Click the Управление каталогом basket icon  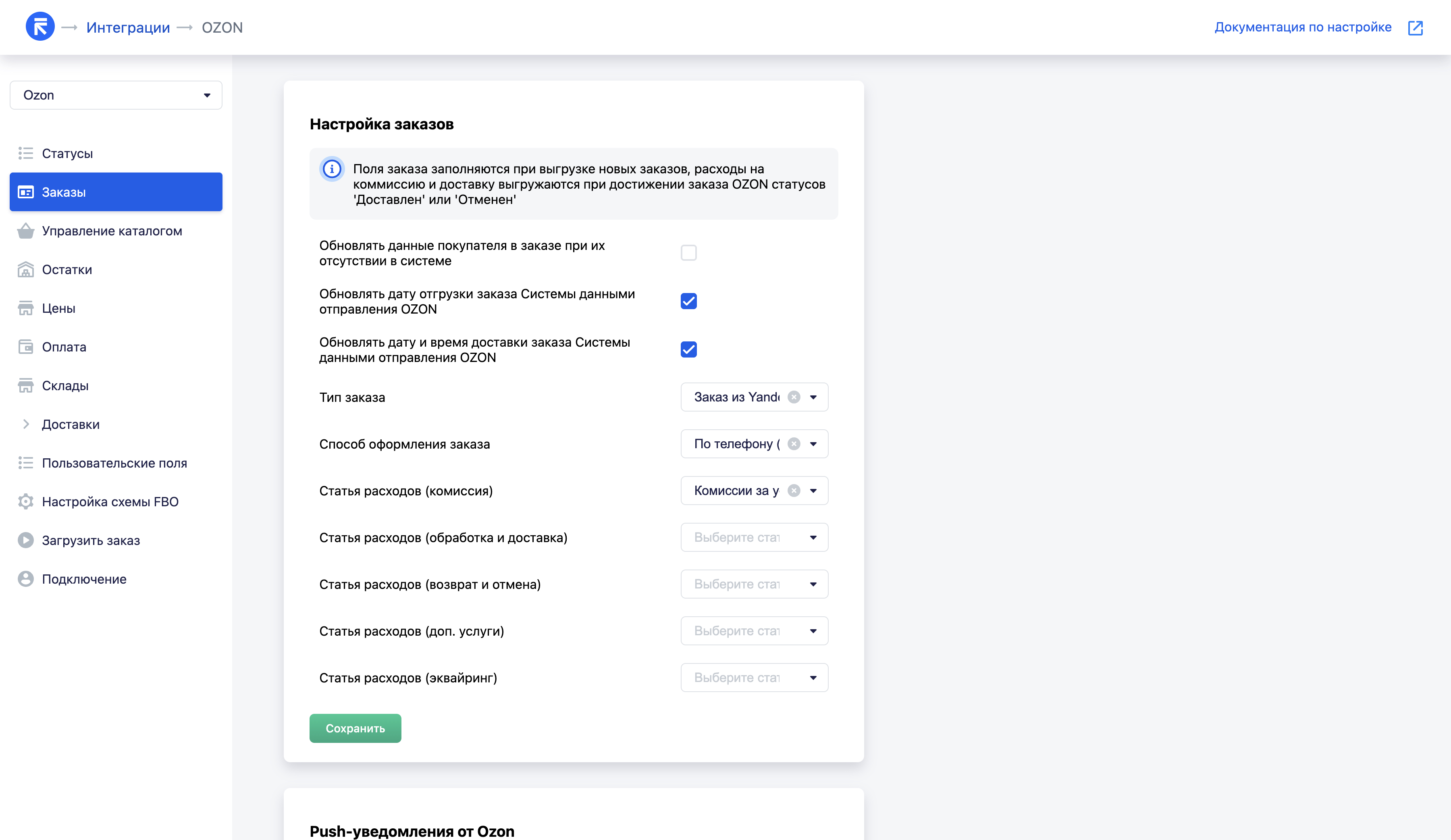click(25, 231)
